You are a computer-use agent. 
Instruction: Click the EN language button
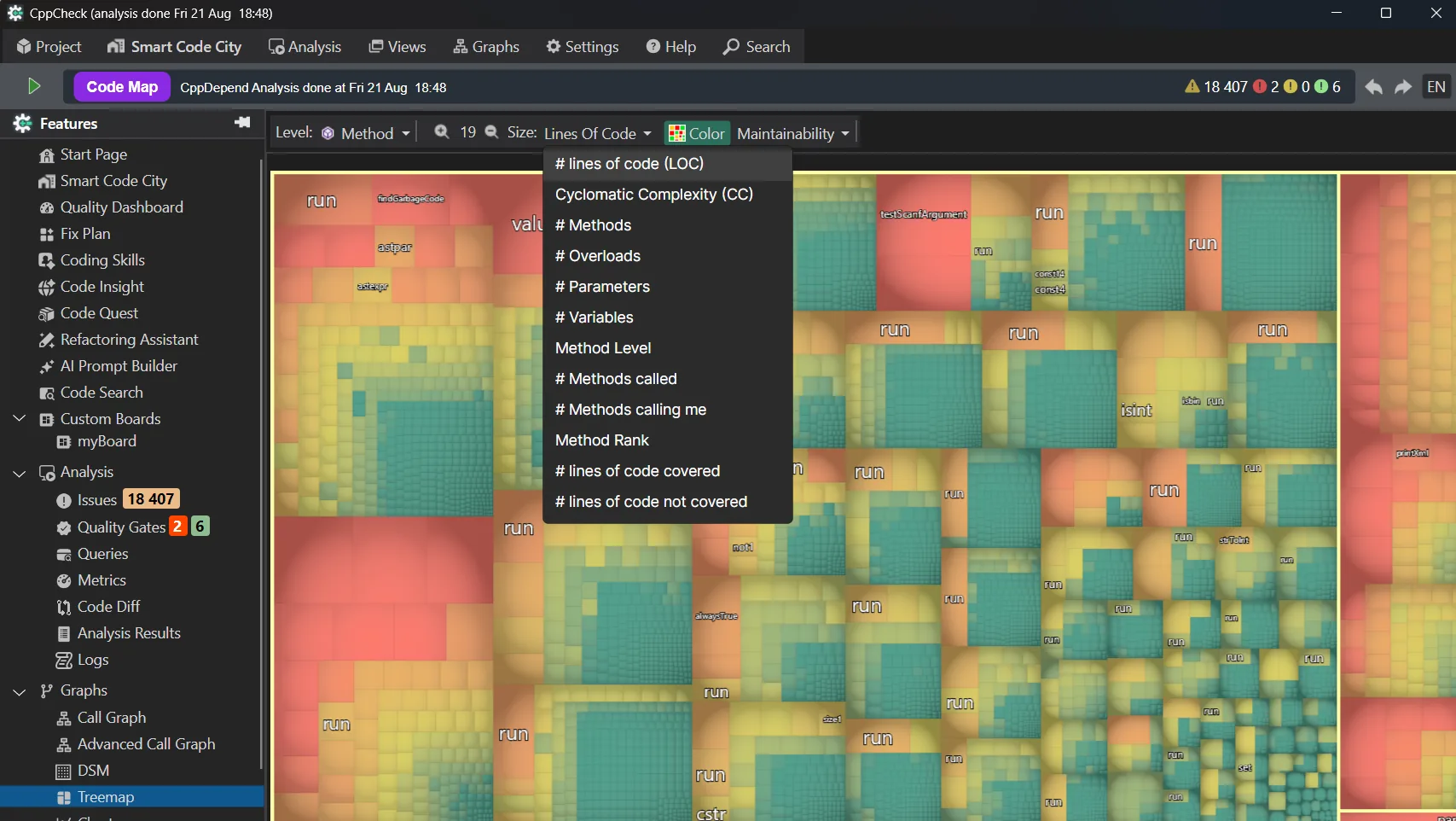[x=1436, y=87]
